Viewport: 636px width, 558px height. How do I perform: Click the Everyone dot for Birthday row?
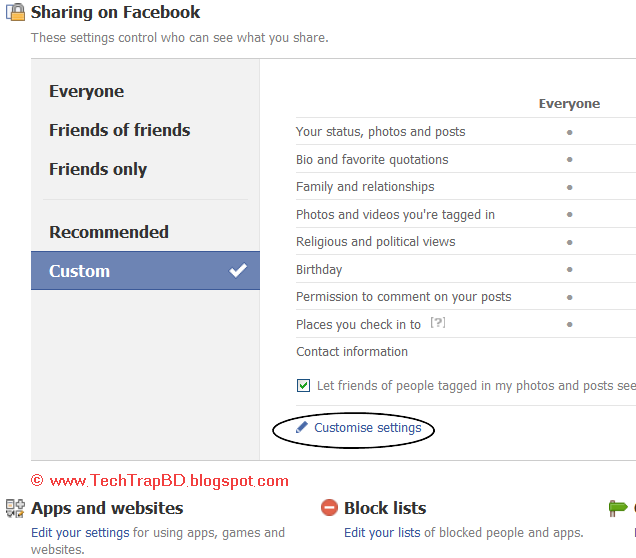(569, 270)
